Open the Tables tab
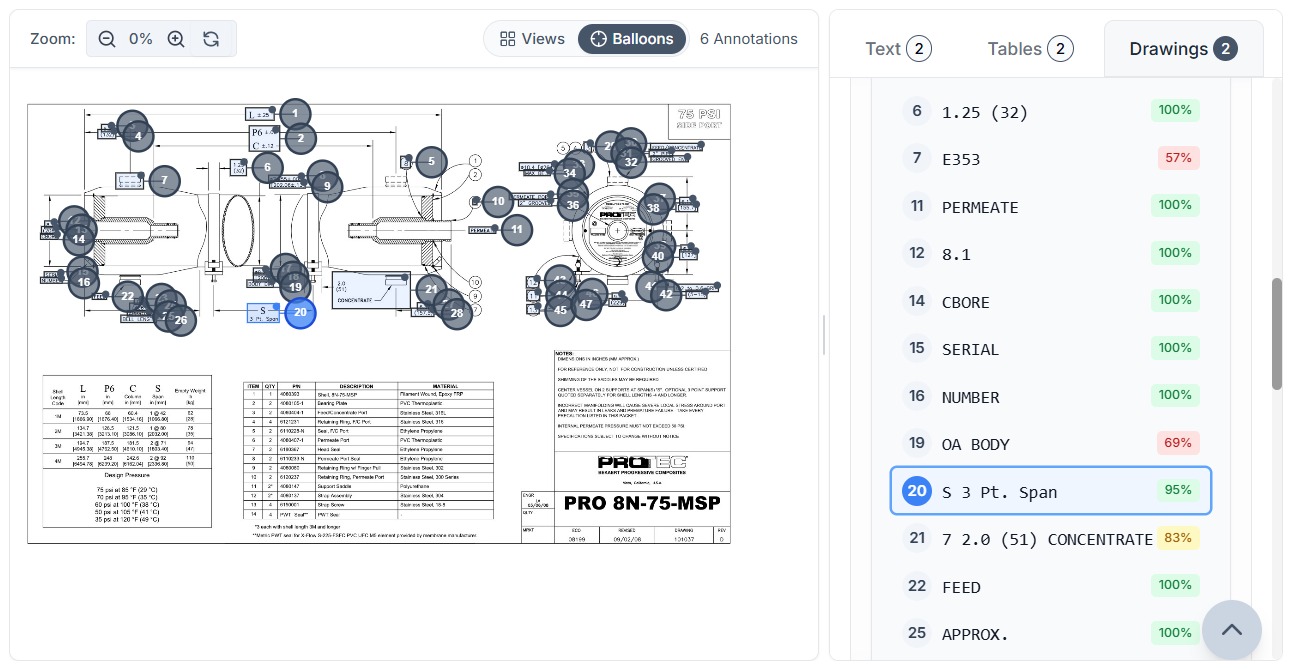1292x669 pixels. click(1030, 49)
